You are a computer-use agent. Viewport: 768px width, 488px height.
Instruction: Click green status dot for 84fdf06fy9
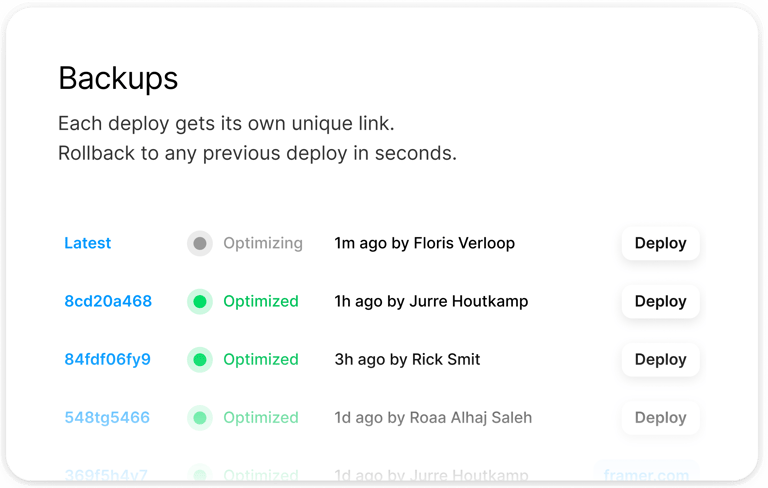point(200,359)
